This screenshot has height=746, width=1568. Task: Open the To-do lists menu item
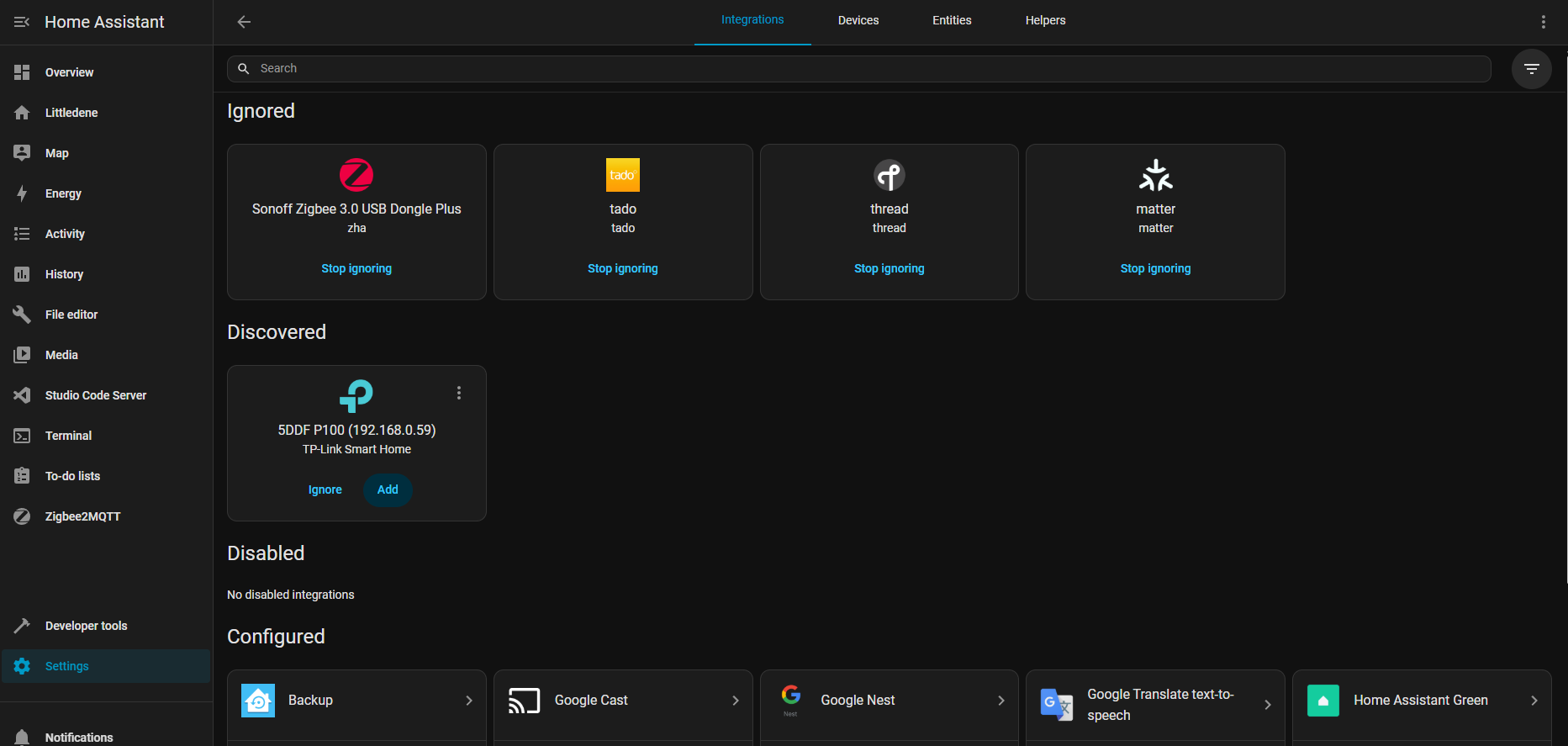(x=106, y=476)
